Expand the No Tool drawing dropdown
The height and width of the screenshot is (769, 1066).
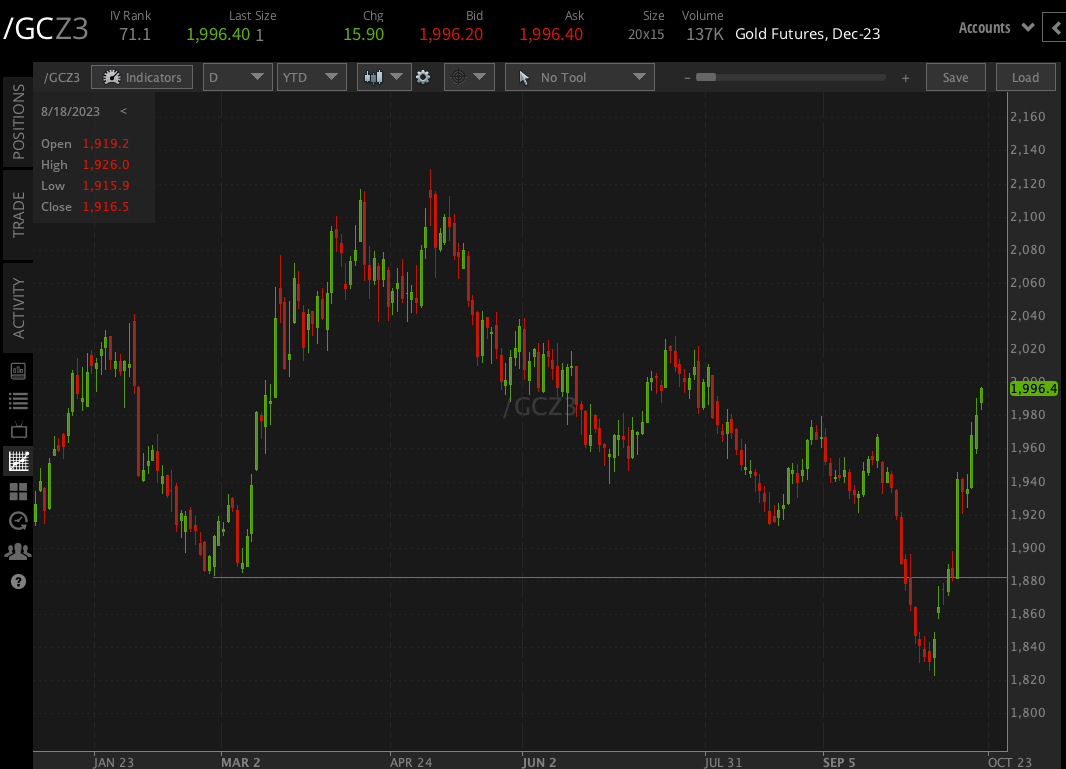point(579,78)
